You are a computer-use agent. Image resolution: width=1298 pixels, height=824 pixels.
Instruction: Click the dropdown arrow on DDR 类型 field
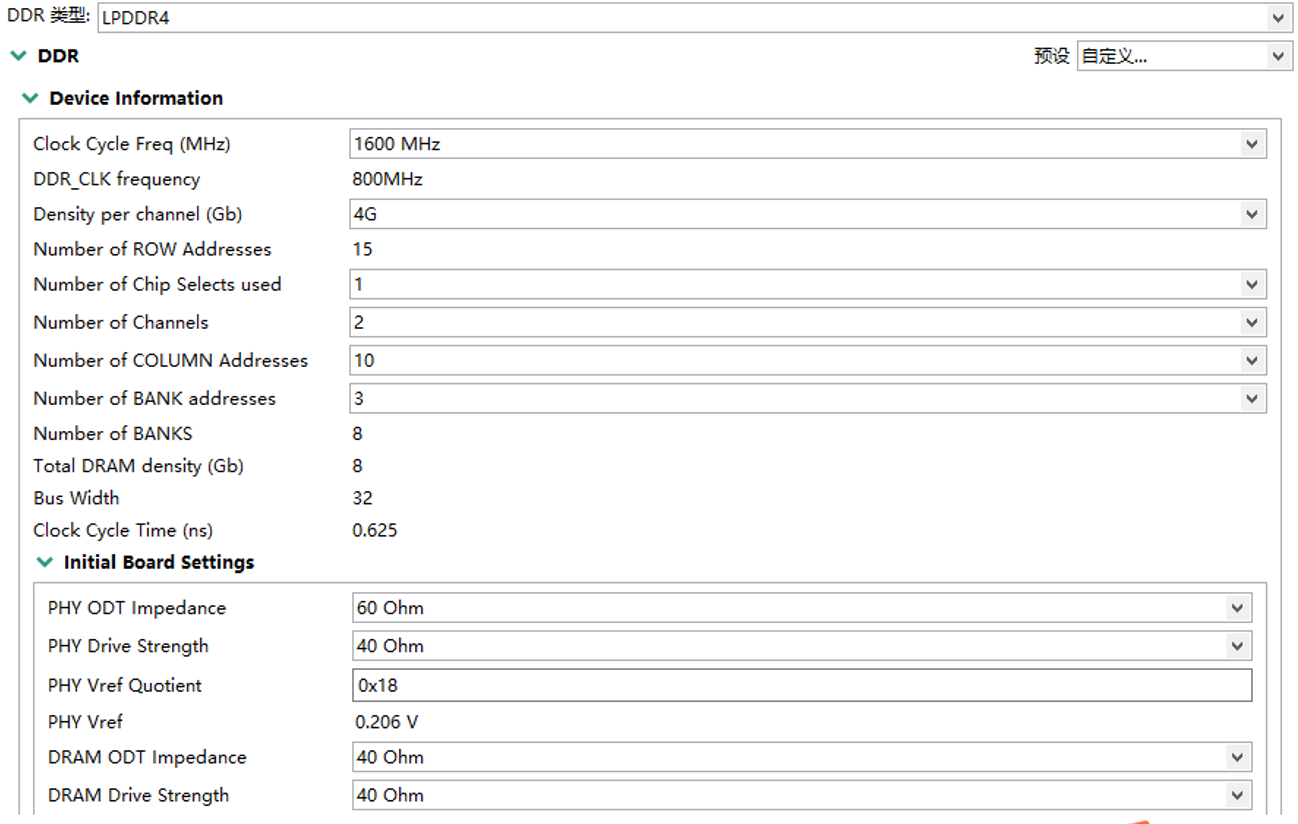coord(1277,17)
